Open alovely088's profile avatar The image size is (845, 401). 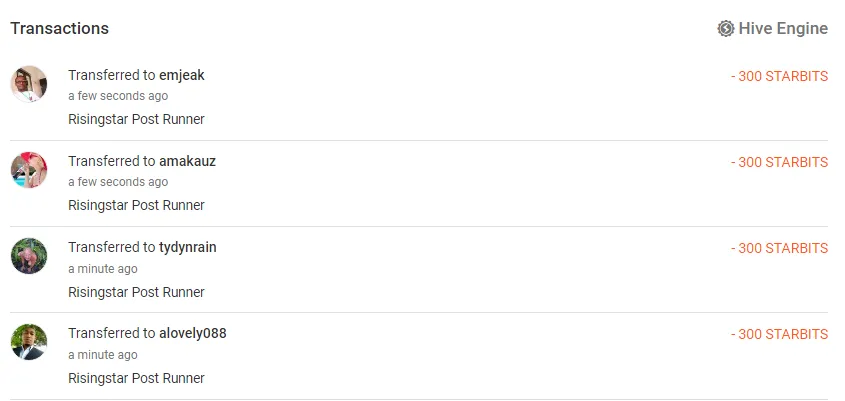[x=29, y=342]
